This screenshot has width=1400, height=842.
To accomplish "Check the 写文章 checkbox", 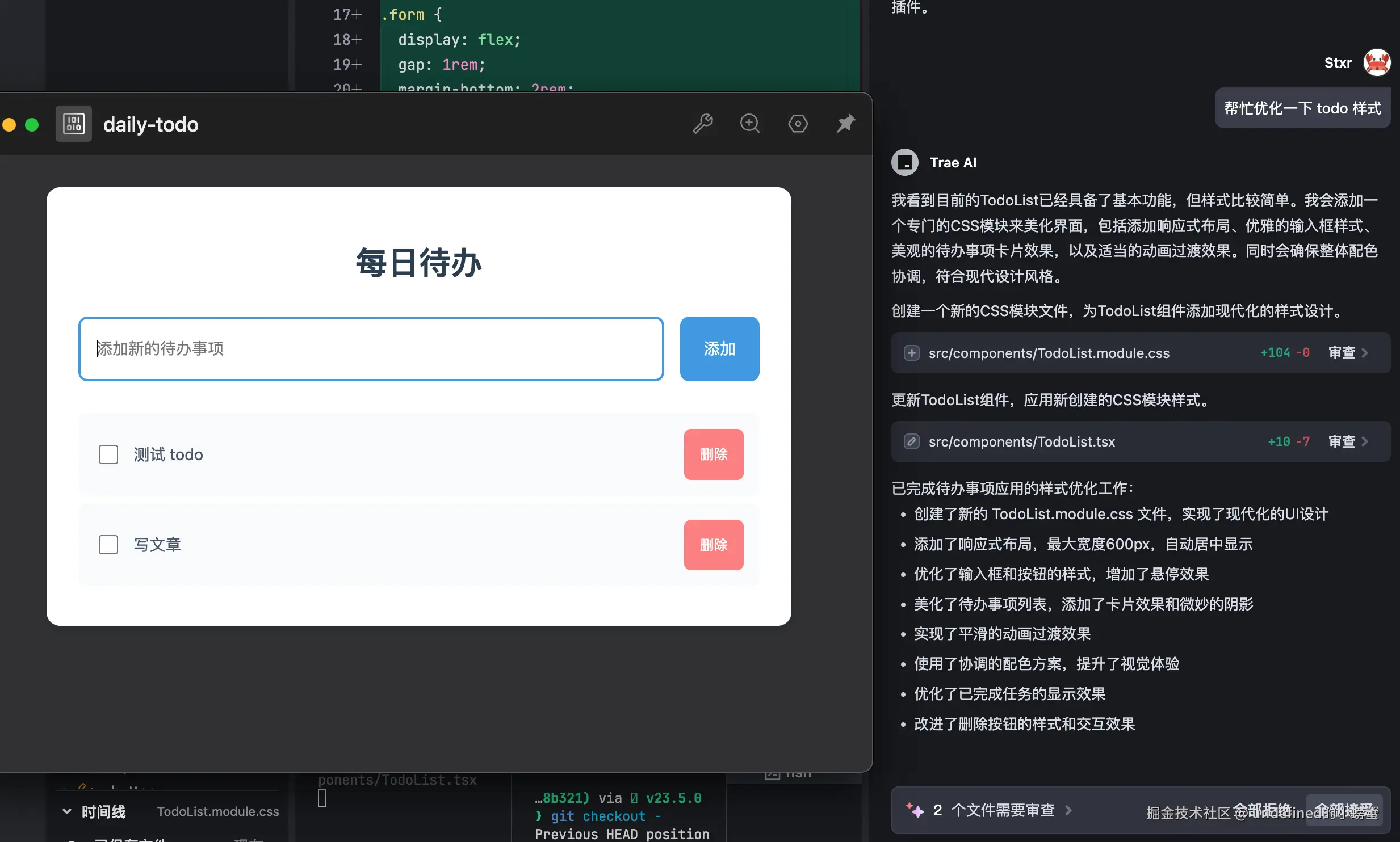I will 108,545.
